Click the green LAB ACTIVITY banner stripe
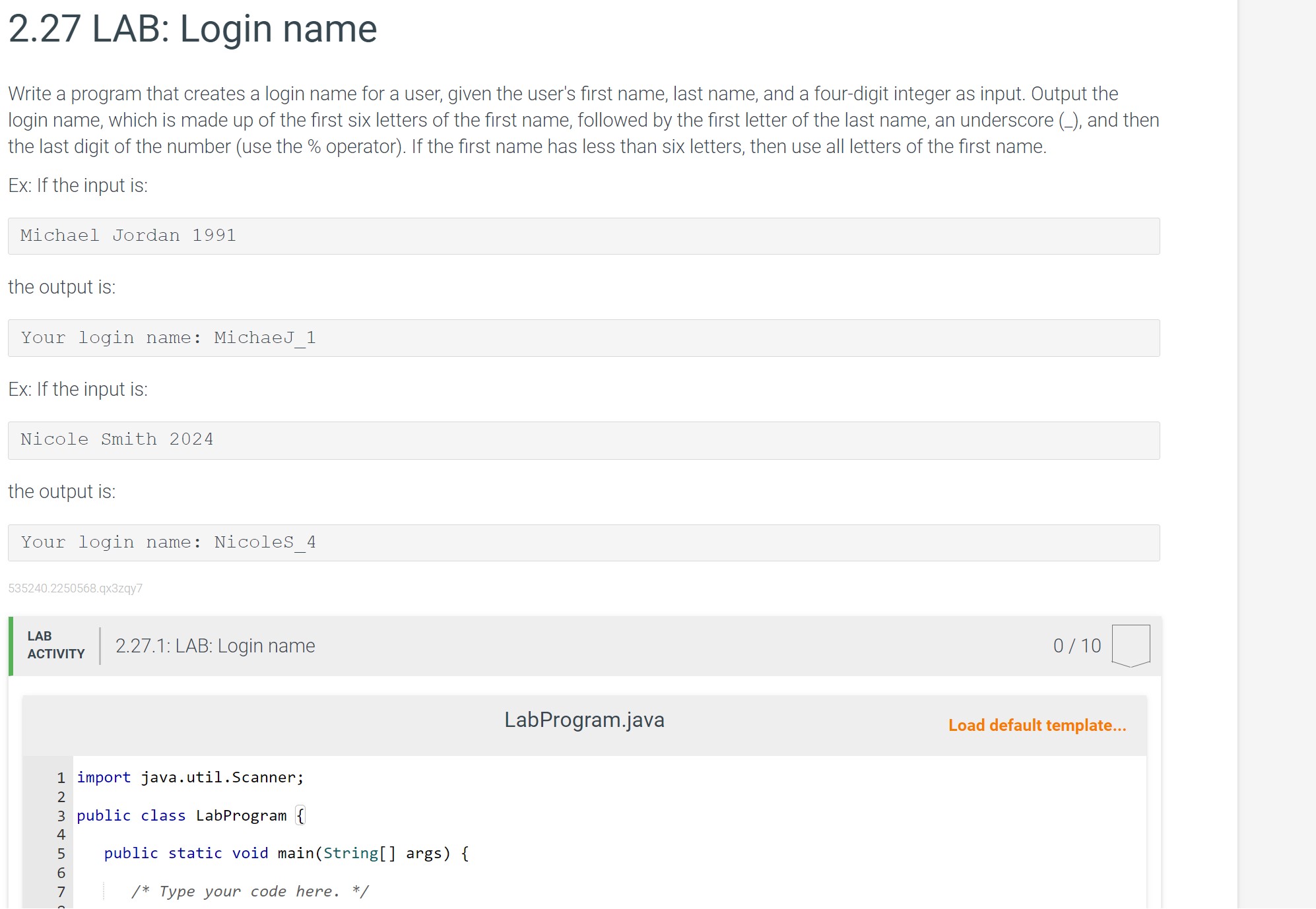 (x=12, y=645)
